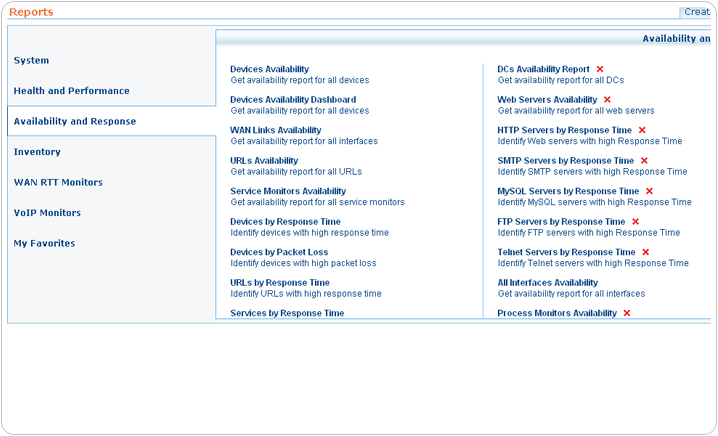Open Web Servers Availability link
The height and width of the screenshot is (436, 718).
(x=547, y=100)
